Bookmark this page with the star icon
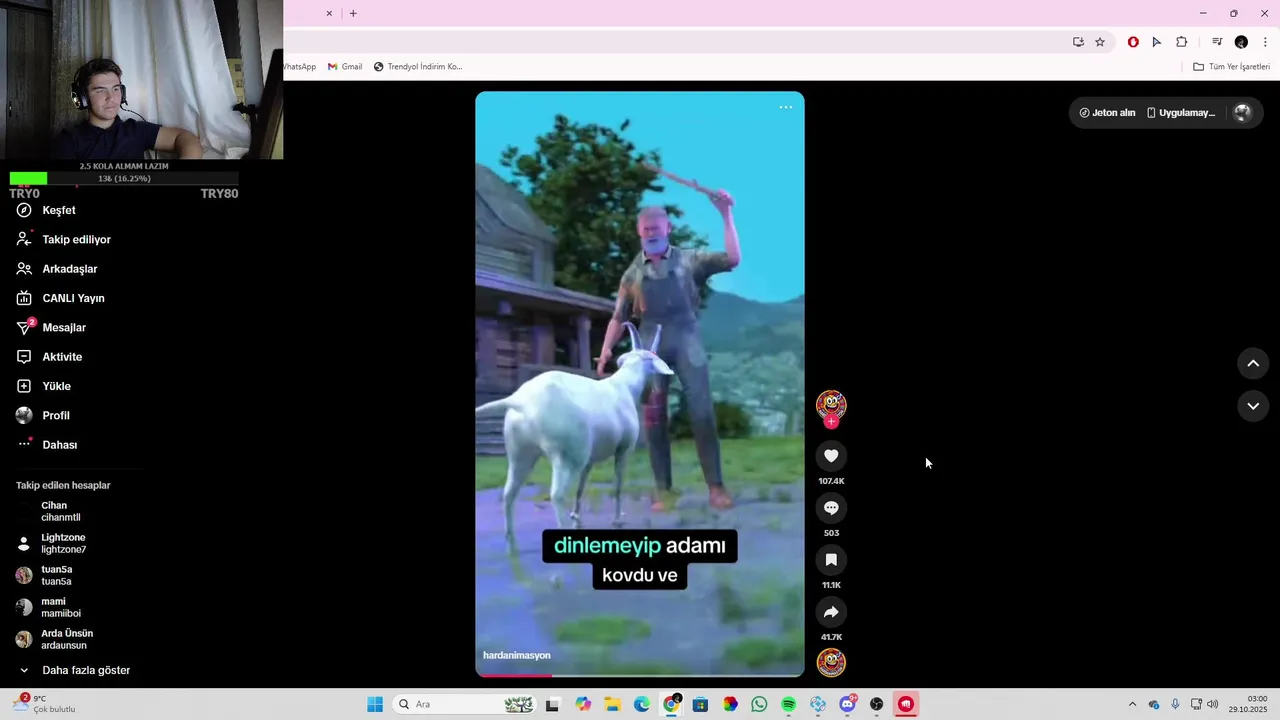The width and height of the screenshot is (1280, 720). point(1100,42)
